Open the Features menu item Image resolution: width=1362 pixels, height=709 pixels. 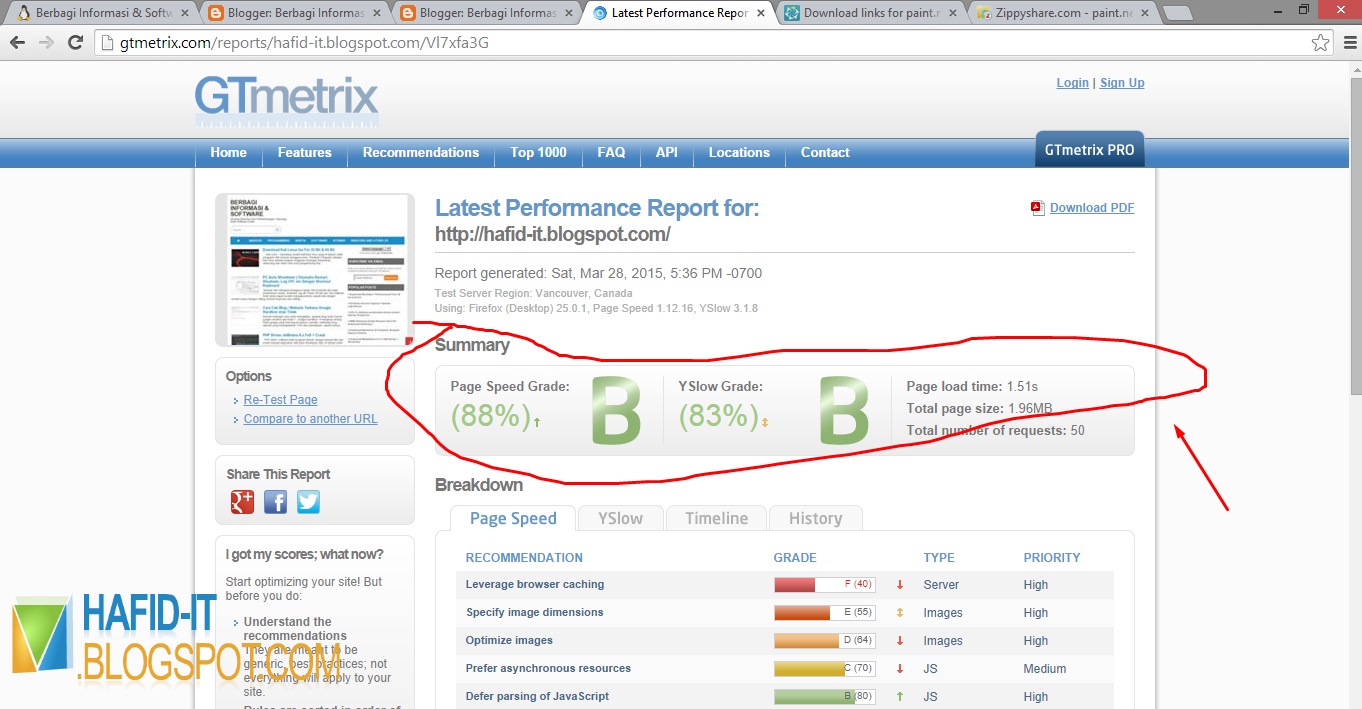[304, 152]
